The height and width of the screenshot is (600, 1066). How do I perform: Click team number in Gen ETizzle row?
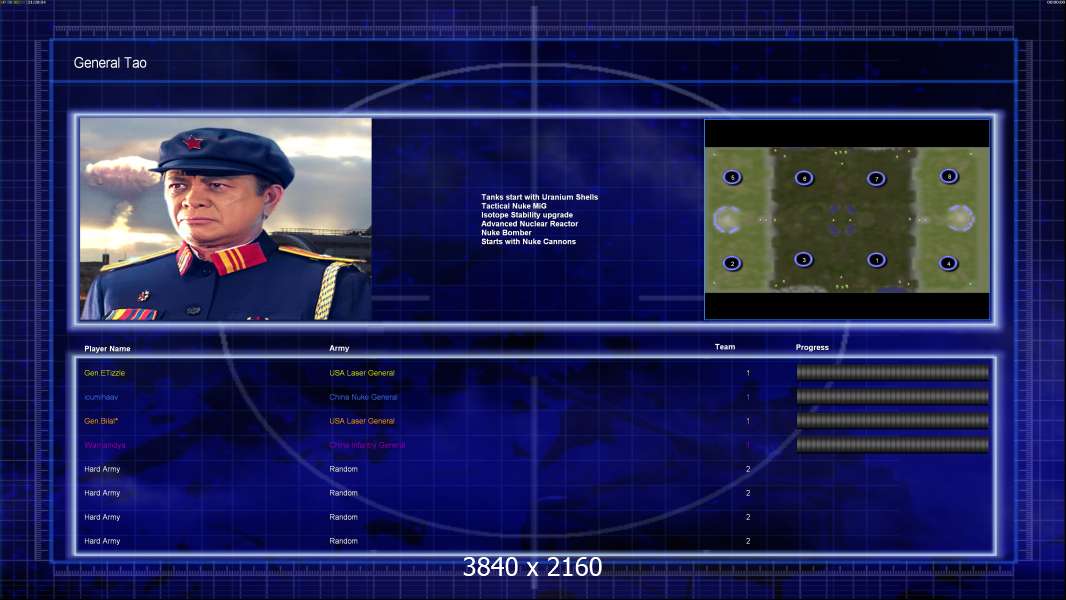click(748, 373)
